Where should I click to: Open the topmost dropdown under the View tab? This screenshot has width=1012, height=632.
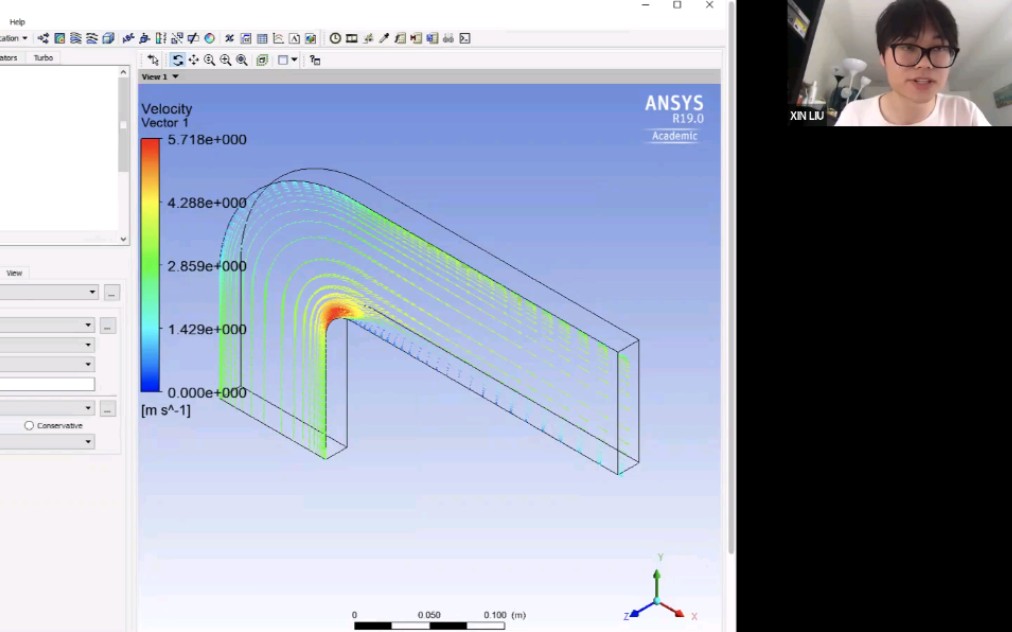pyautogui.click(x=48, y=292)
